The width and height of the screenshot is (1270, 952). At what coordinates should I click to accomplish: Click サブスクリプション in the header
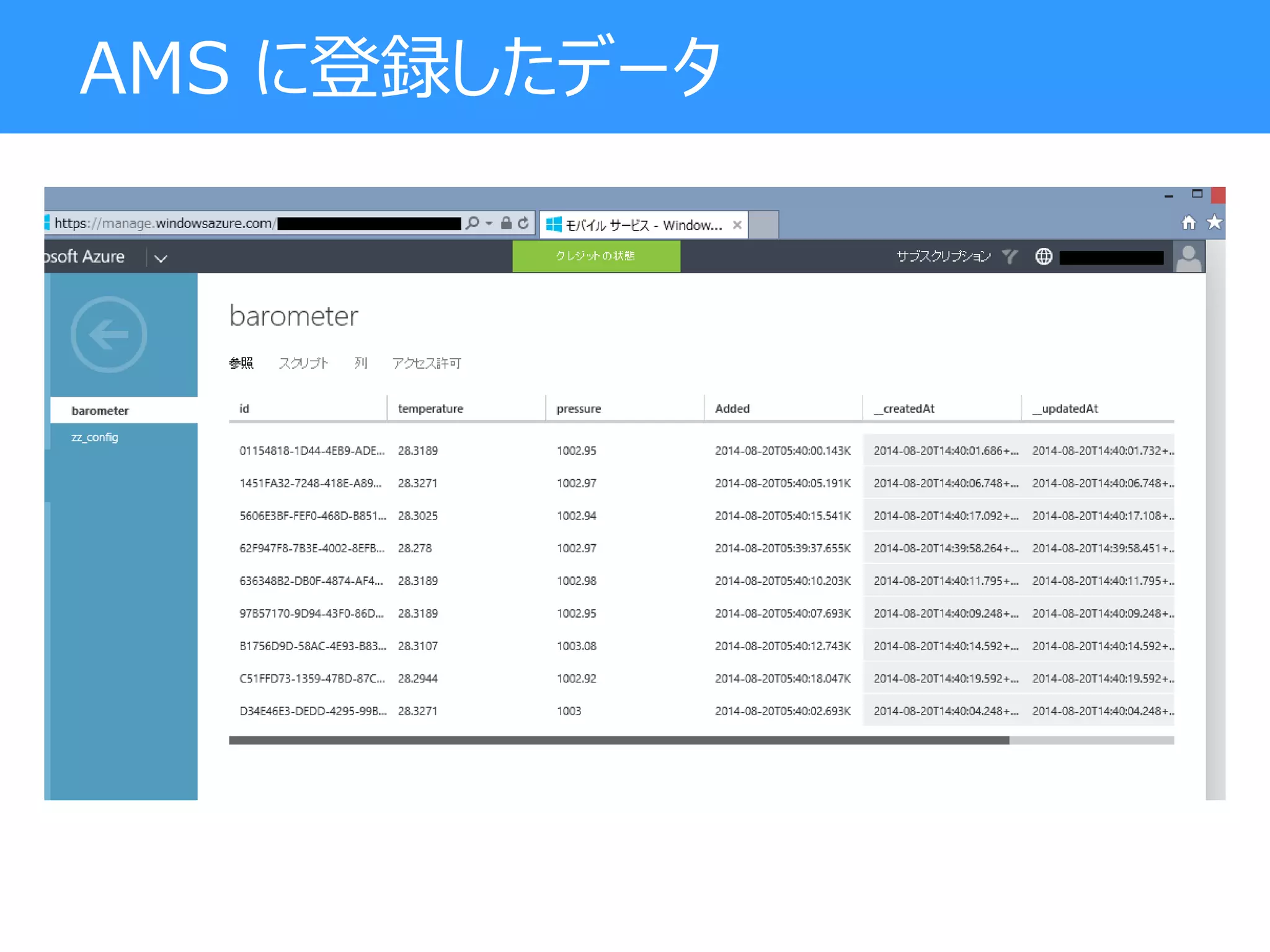[x=943, y=256]
